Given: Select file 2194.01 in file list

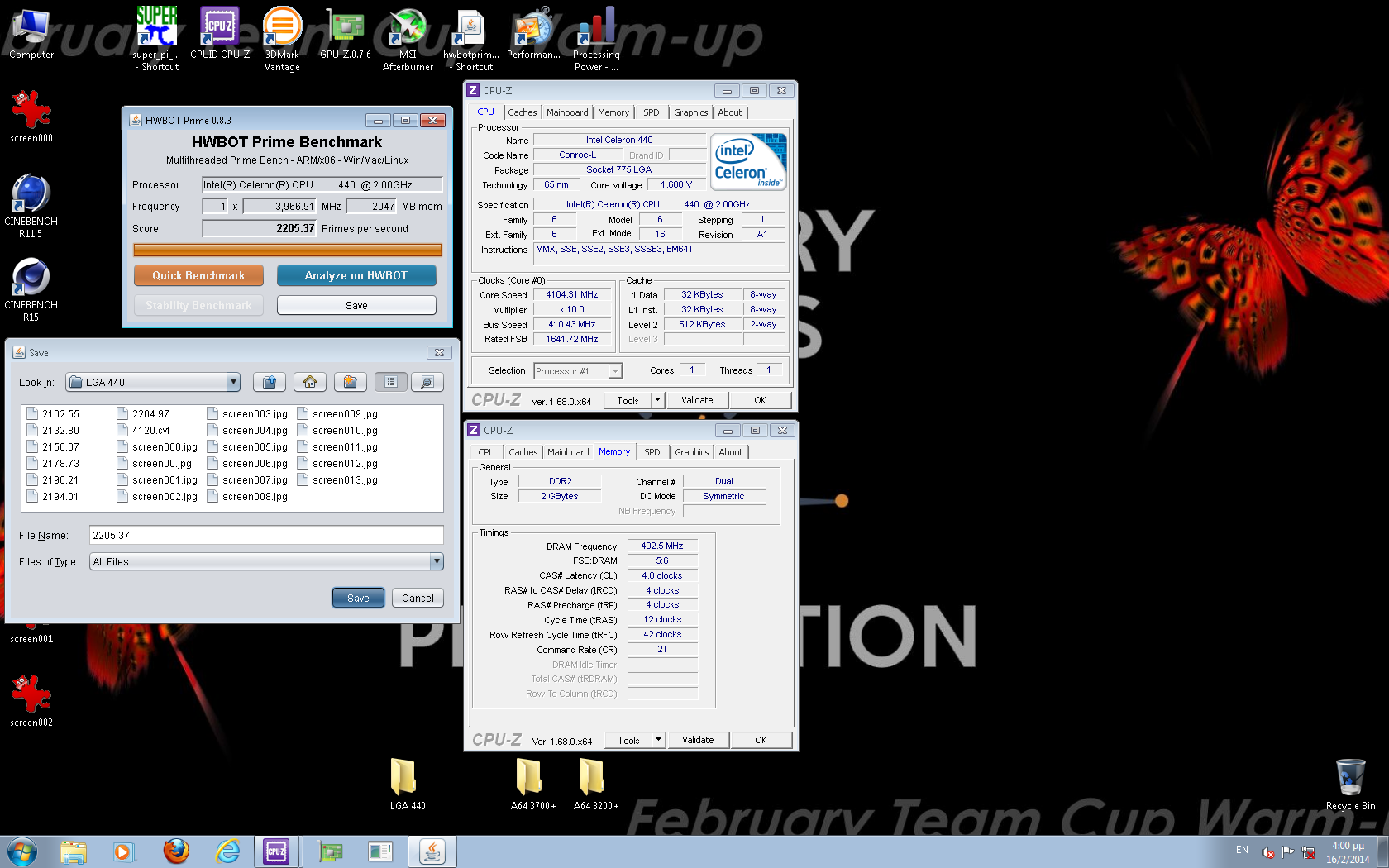Looking at the screenshot, I should [x=54, y=497].
